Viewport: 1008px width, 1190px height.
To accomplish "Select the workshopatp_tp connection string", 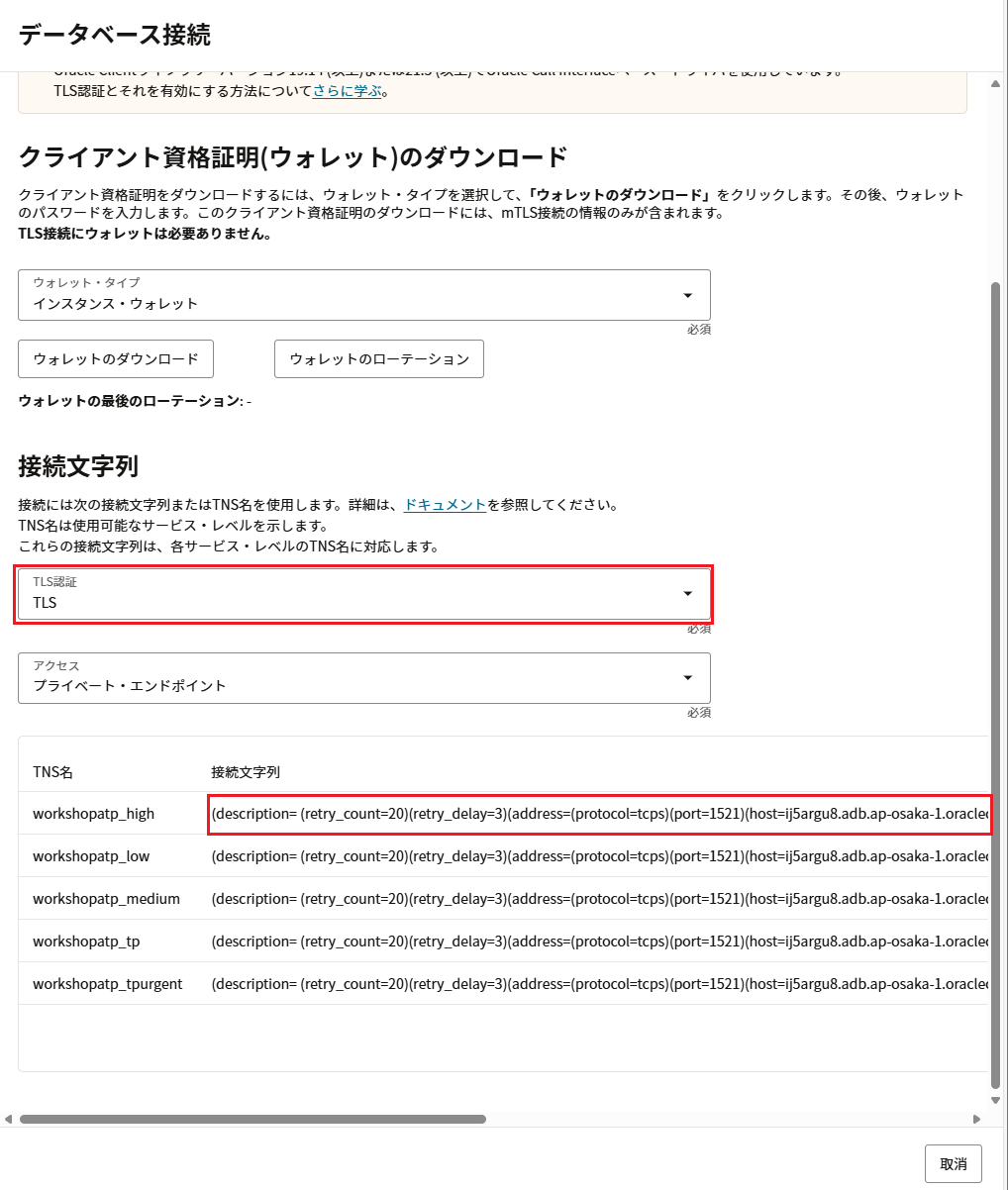I will (x=599, y=942).
